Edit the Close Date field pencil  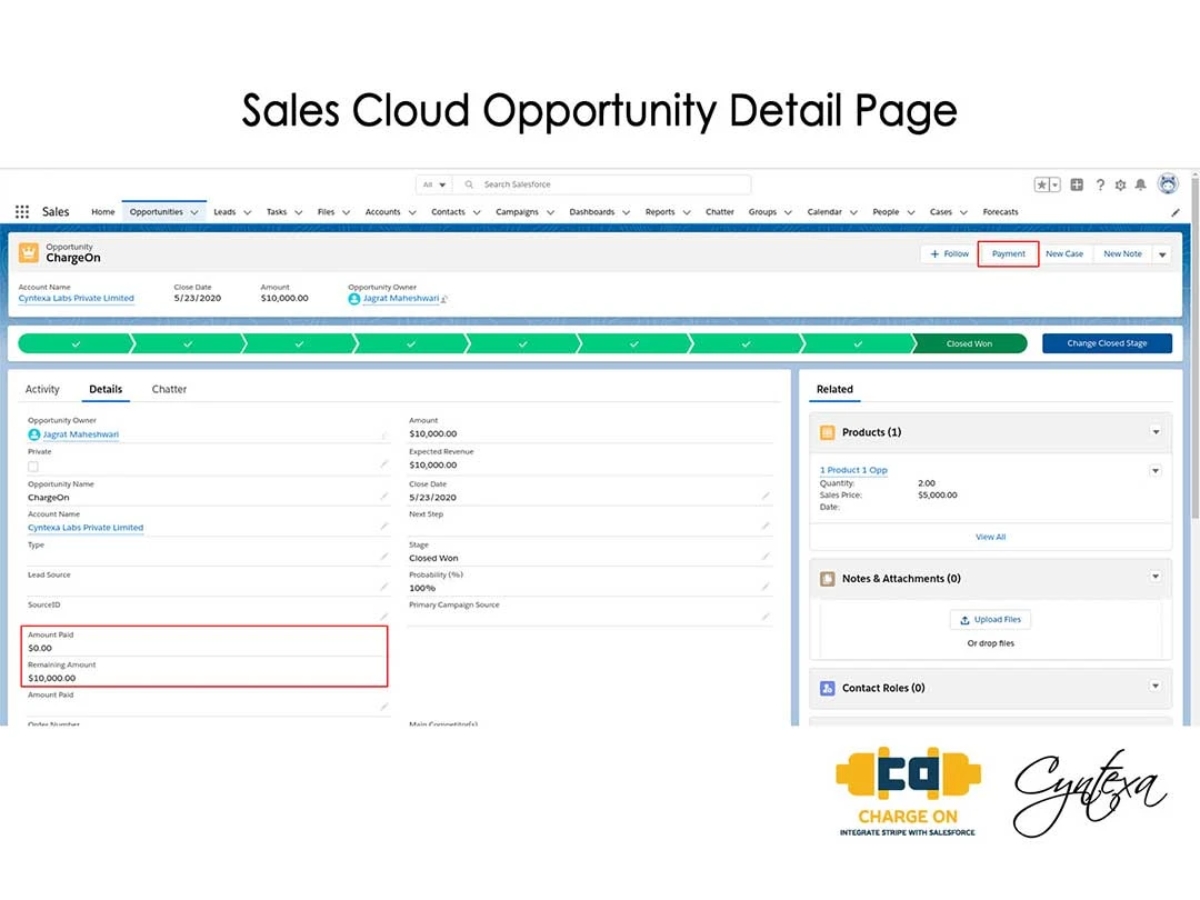[x=766, y=495]
